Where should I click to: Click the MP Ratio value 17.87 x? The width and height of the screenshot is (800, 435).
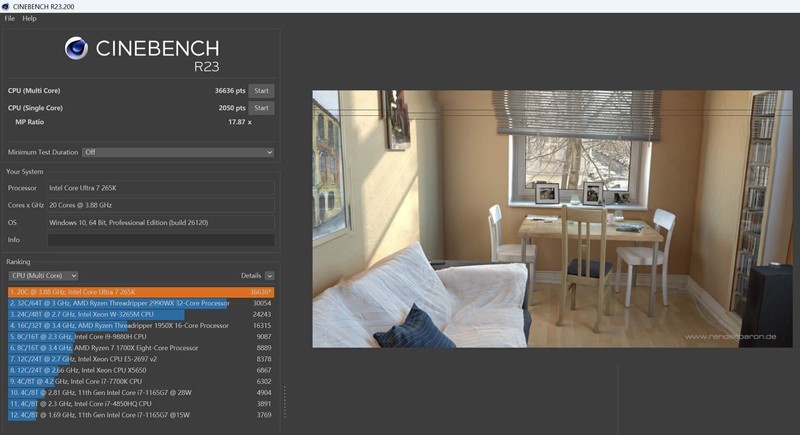240,122
